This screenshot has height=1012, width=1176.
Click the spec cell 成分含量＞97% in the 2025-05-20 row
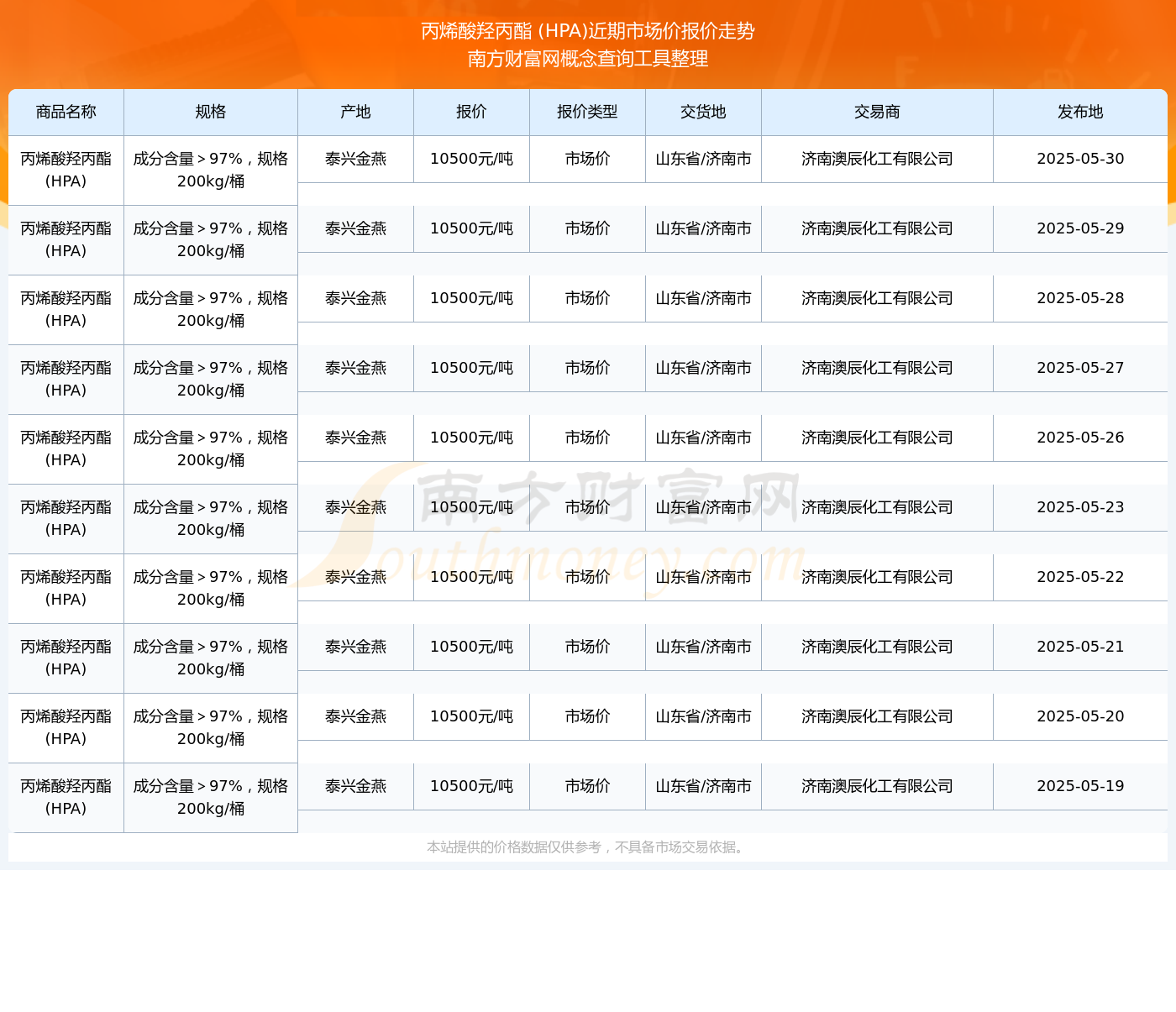click(211, 728)
